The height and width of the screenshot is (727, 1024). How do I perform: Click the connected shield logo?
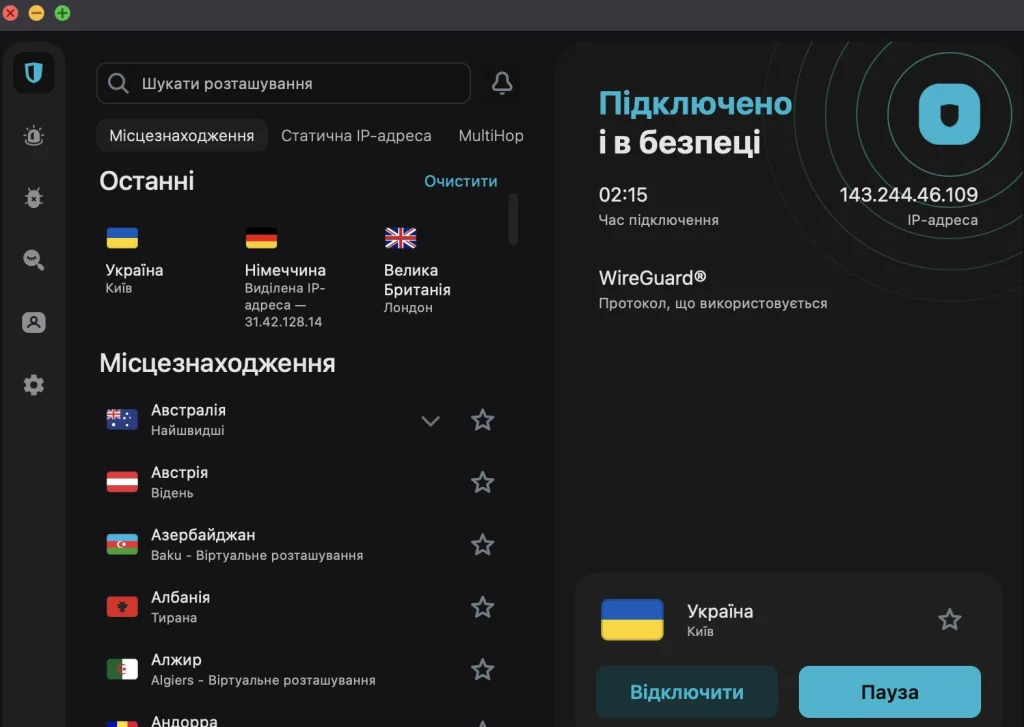click(x=949, y=114)
